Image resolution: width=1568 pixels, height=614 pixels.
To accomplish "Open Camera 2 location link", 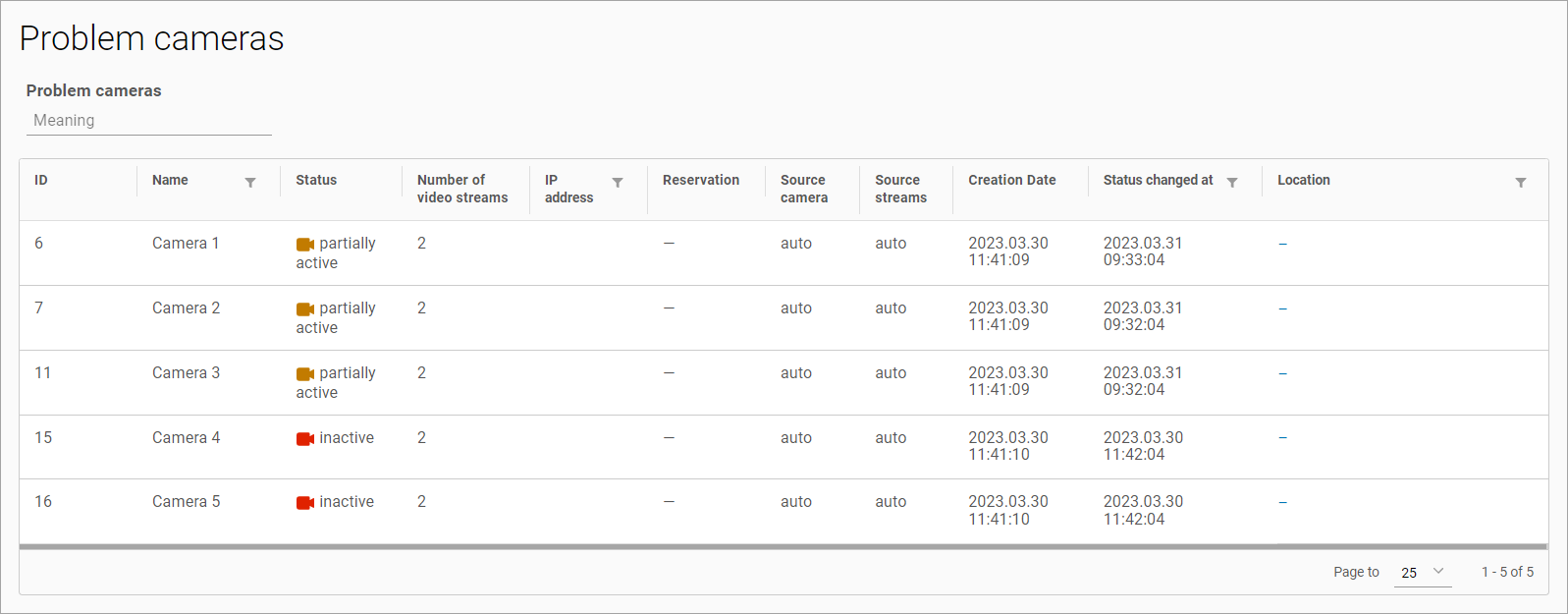I will pyautogui.click(x=1282, y=308).
